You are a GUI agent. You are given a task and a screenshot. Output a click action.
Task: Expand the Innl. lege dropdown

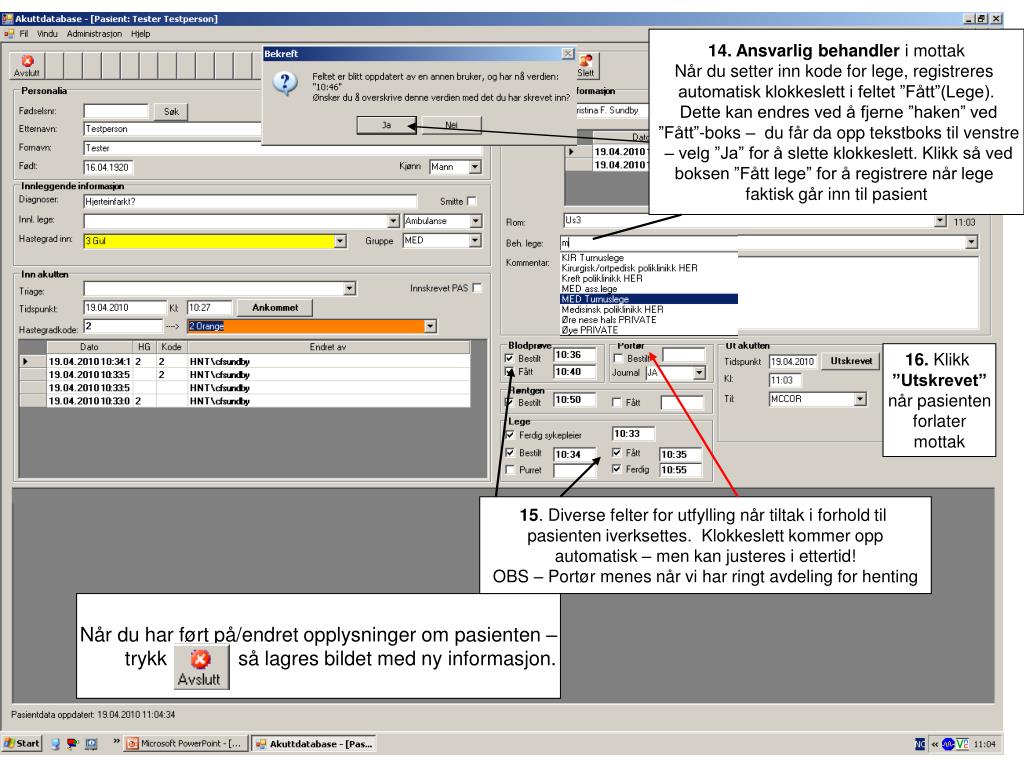393,221
